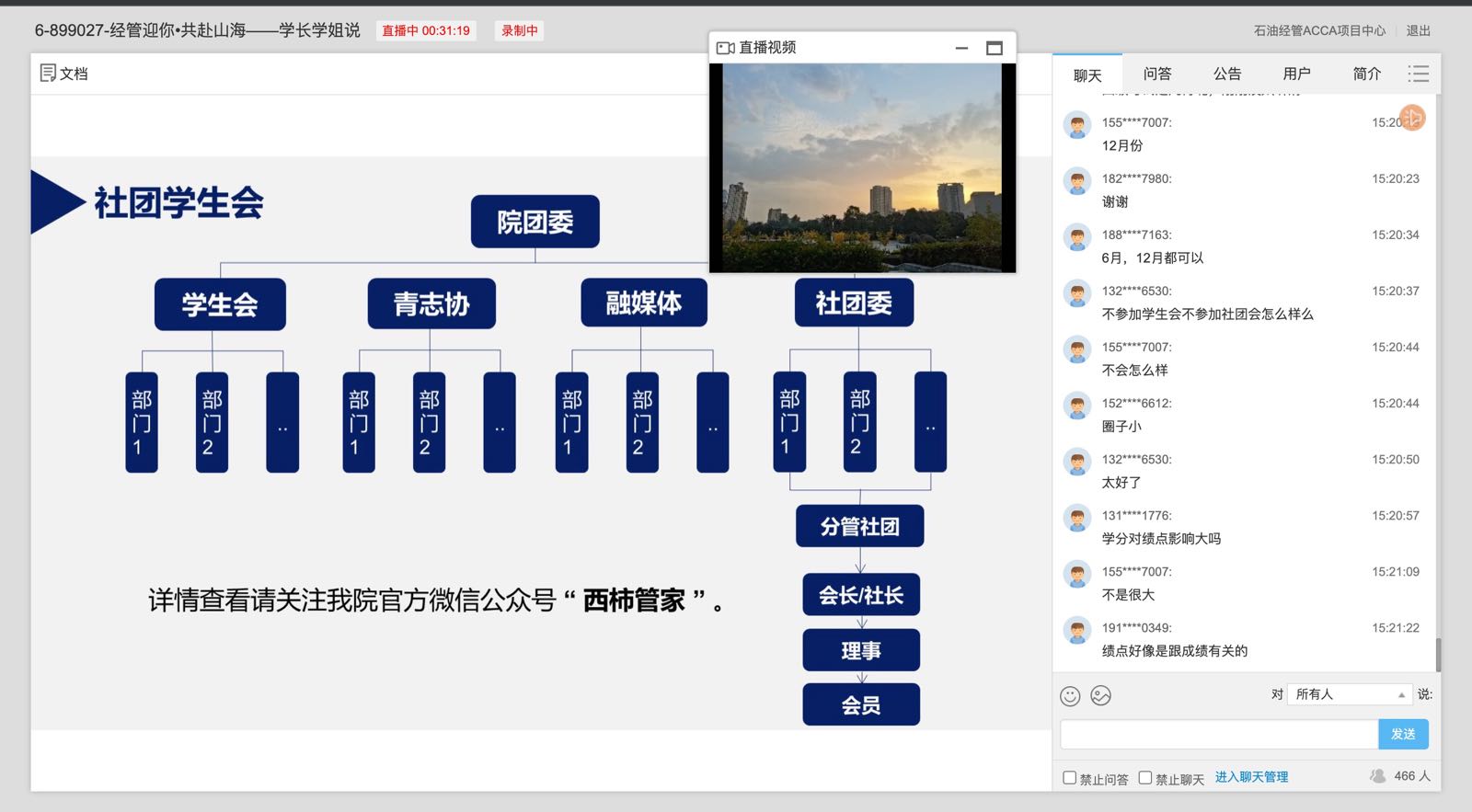Open the panel list menu icon
Viewport: 1472px width, 812px height.
(x=1418, y=74)
